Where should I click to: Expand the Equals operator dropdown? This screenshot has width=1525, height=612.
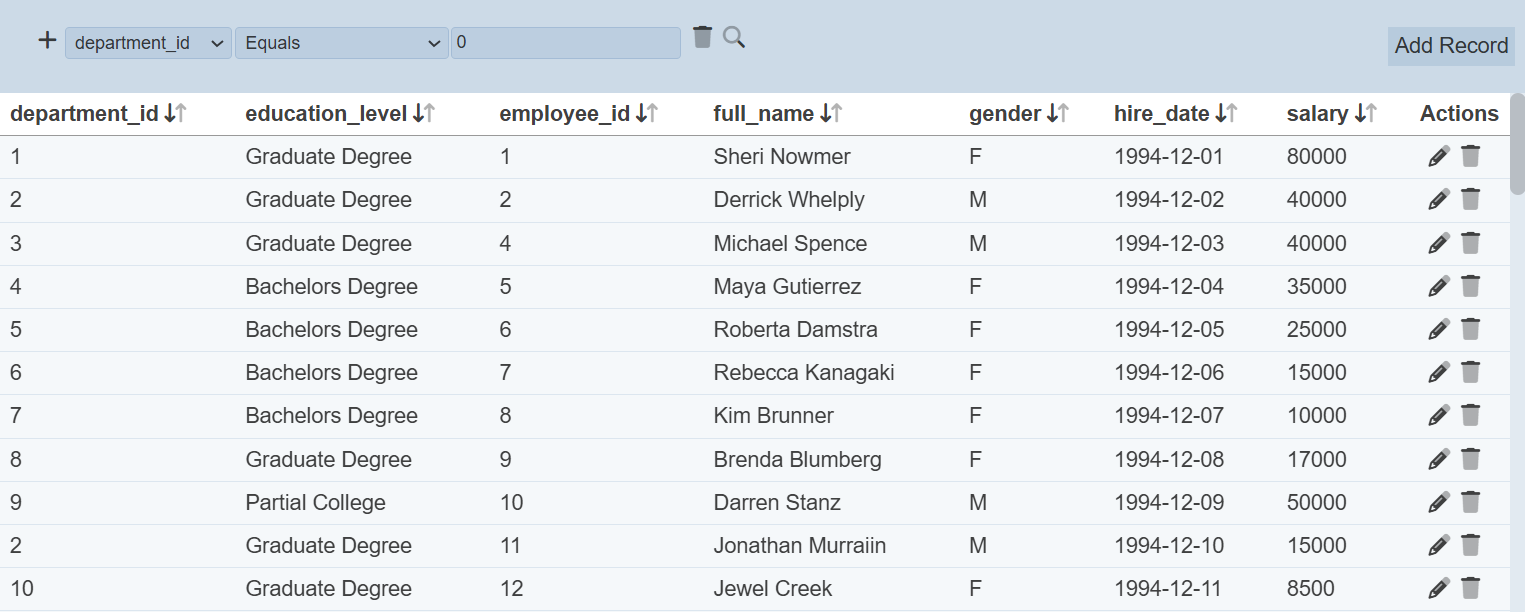point(341,43)
